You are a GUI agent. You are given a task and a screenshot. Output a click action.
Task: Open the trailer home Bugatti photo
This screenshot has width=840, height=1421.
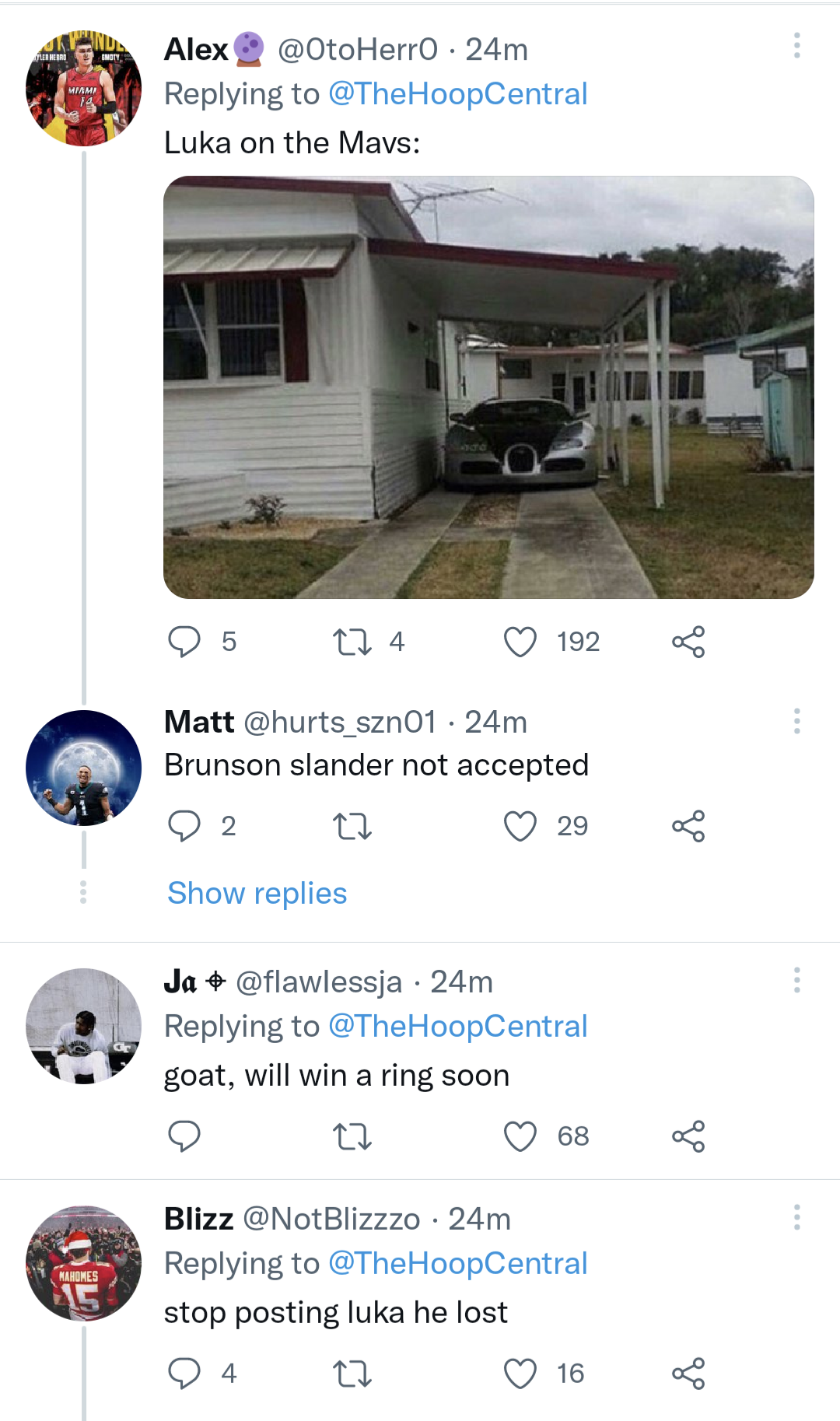488,387
